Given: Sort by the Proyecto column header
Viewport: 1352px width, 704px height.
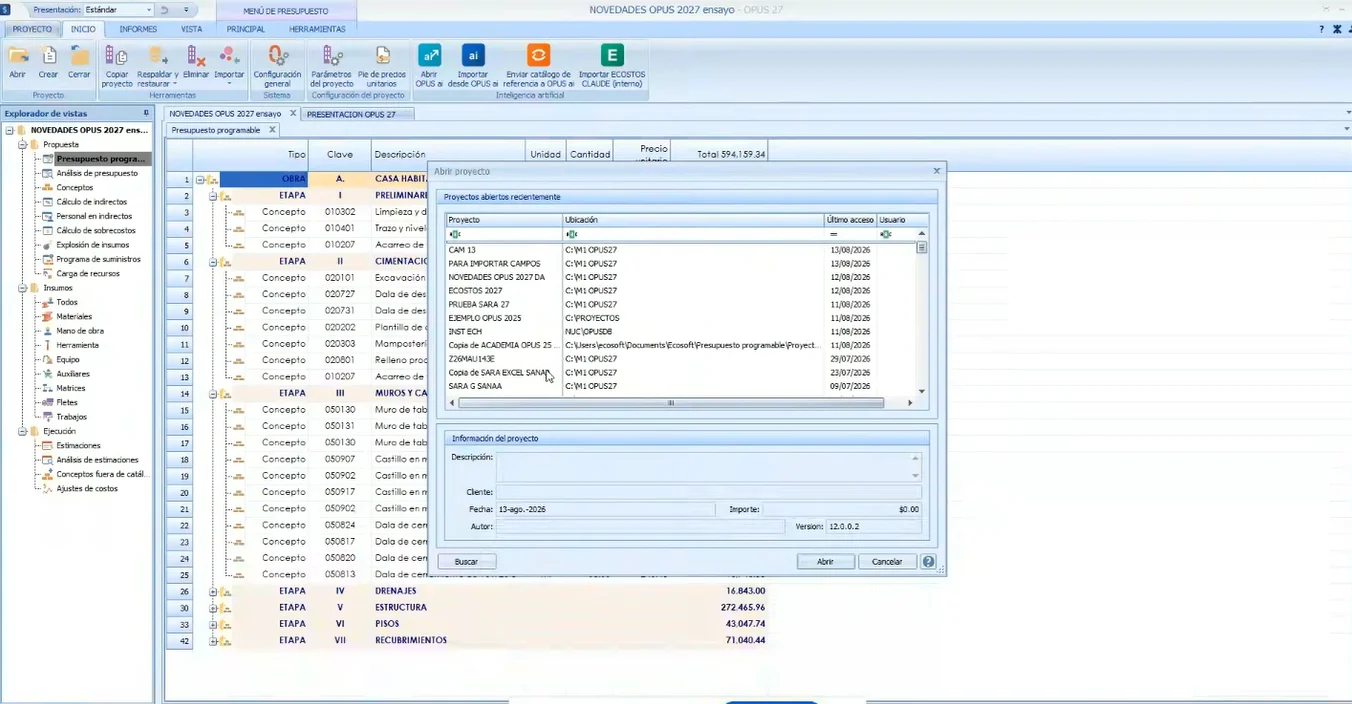Looking at the screenshot, I should 504,220.
